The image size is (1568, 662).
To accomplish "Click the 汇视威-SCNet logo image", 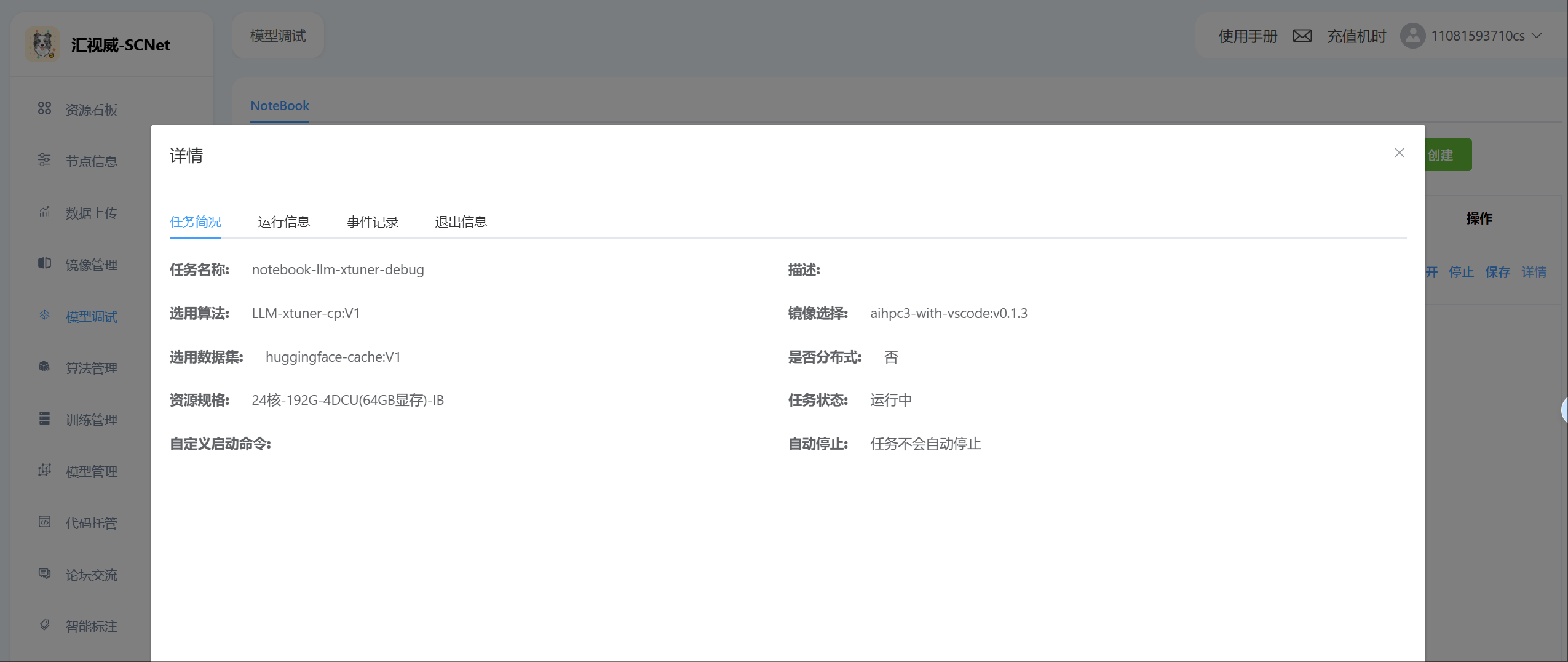I will tap(42, 44).
